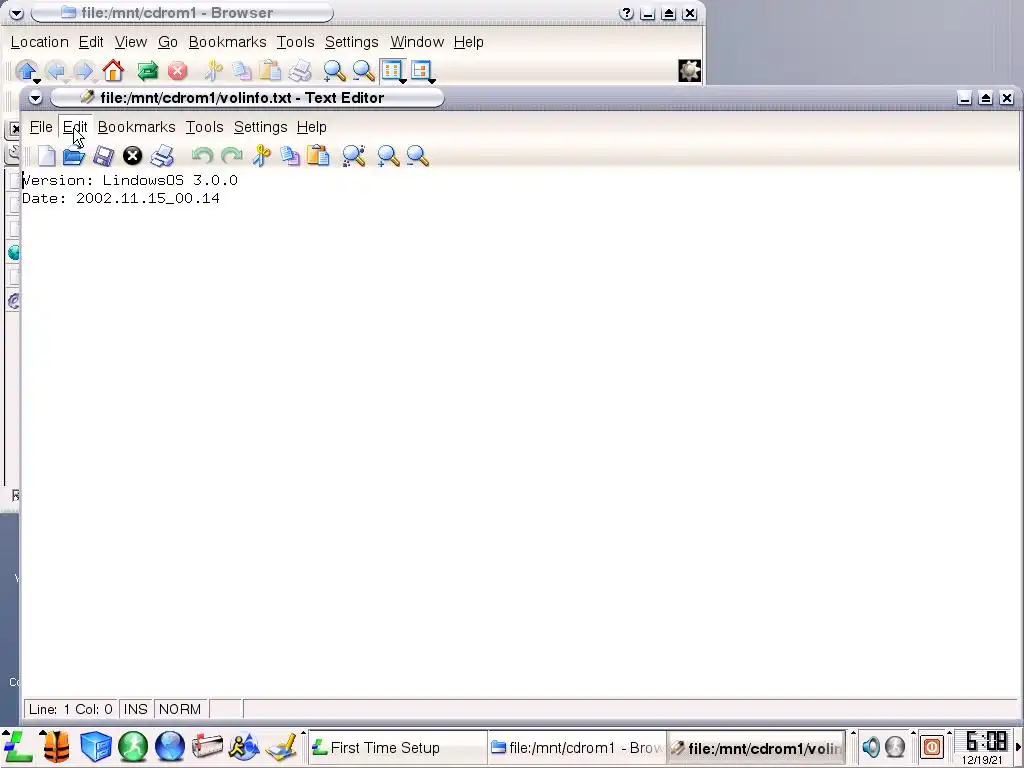Click the 'Line: 1 Col: 0' status text
Viewport: 1024px width, 768px height.
click(71, 709)
